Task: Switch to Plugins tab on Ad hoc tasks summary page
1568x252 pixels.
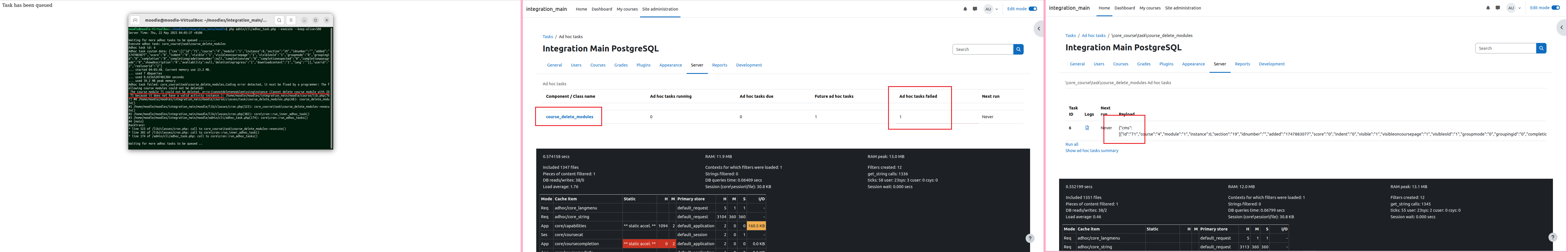Action: click(643, 65)
